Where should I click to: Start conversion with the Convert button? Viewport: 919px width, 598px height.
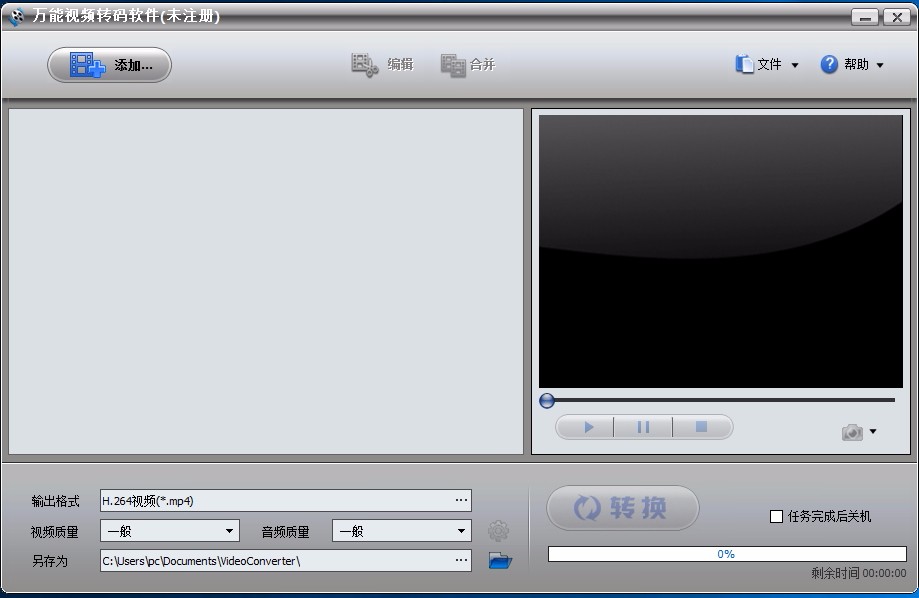click(622, 508)
